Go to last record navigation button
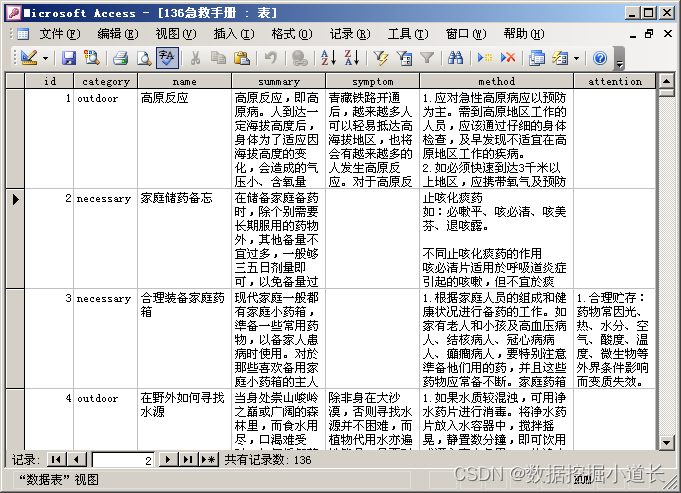The image size is (681, 493). coord(188,460)
